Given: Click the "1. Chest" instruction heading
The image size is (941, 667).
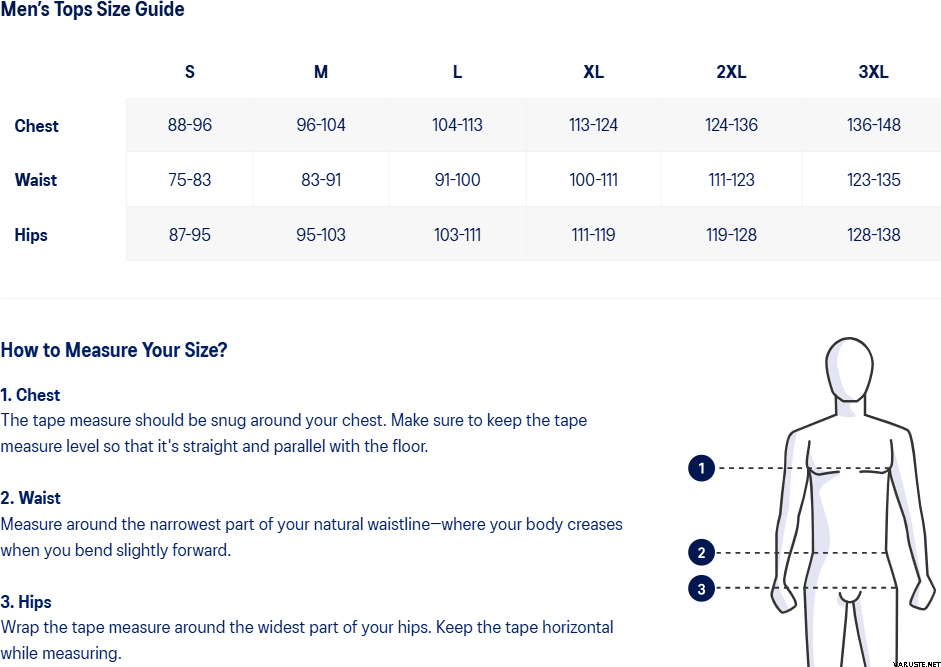Looking at the screenshot, I should click(30, 395).
